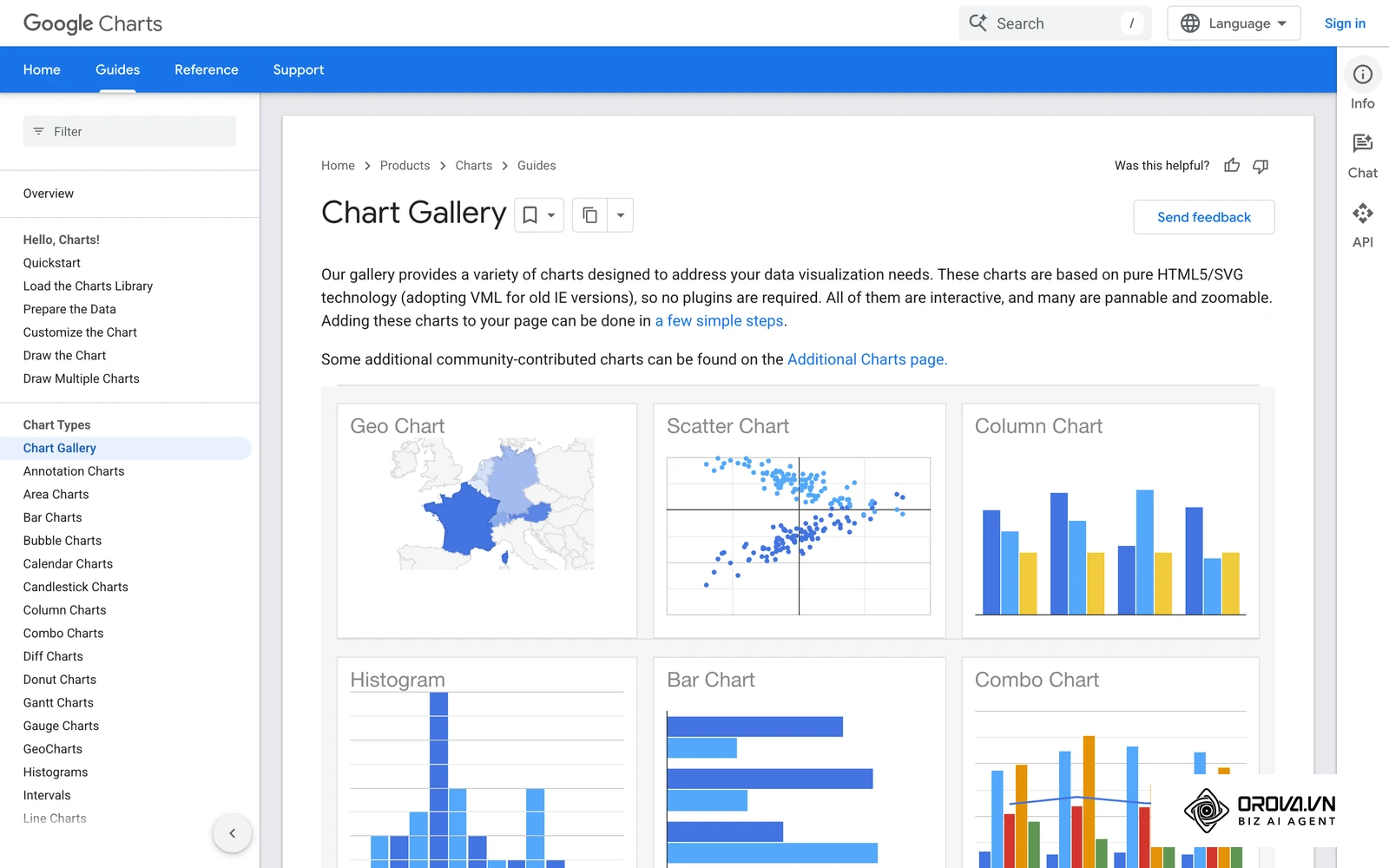Image resolution: width=1389 pixels, height=868 pixels.
Task: Select Donut Charts in sidebar
Action: (x=60, y=680)
